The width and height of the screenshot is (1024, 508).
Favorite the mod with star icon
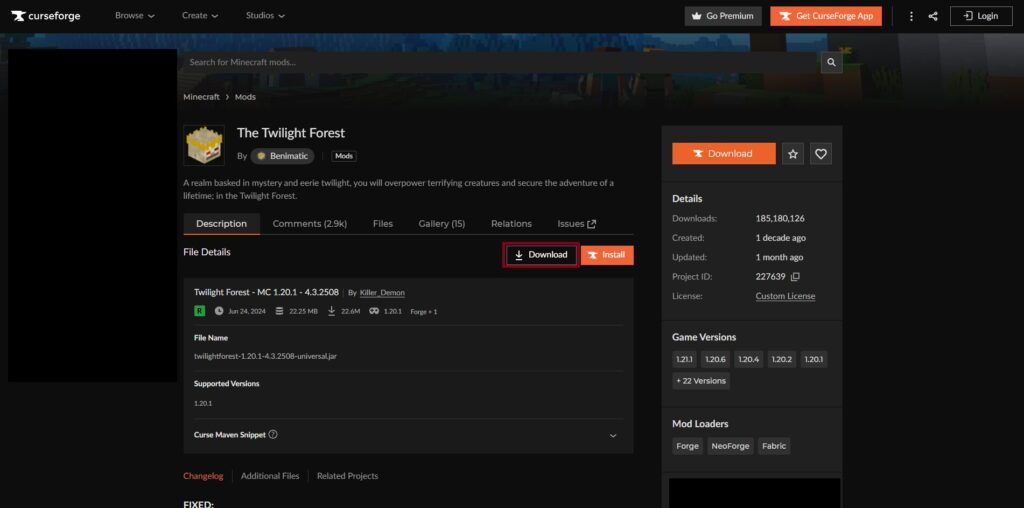click(x=793, y=154)
